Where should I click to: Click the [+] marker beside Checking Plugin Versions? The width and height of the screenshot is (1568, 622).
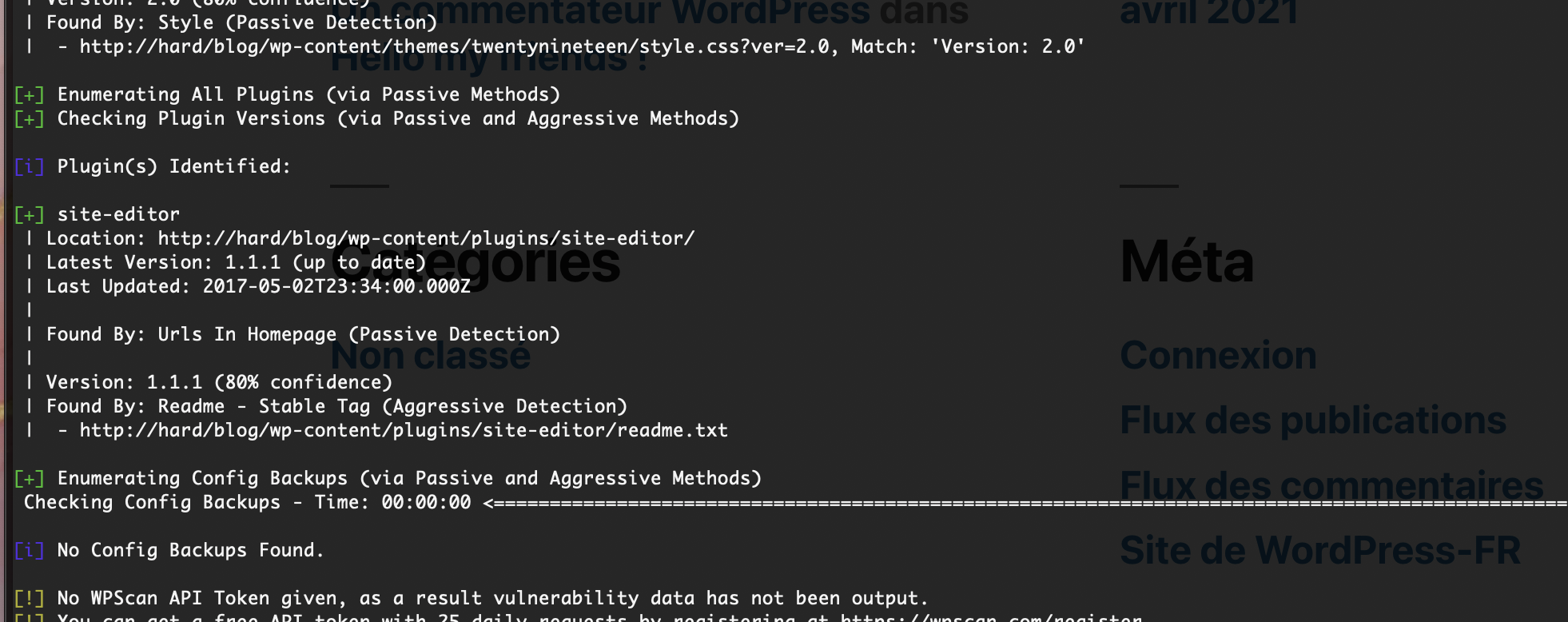pyautogui.click(x=30, y=118)
